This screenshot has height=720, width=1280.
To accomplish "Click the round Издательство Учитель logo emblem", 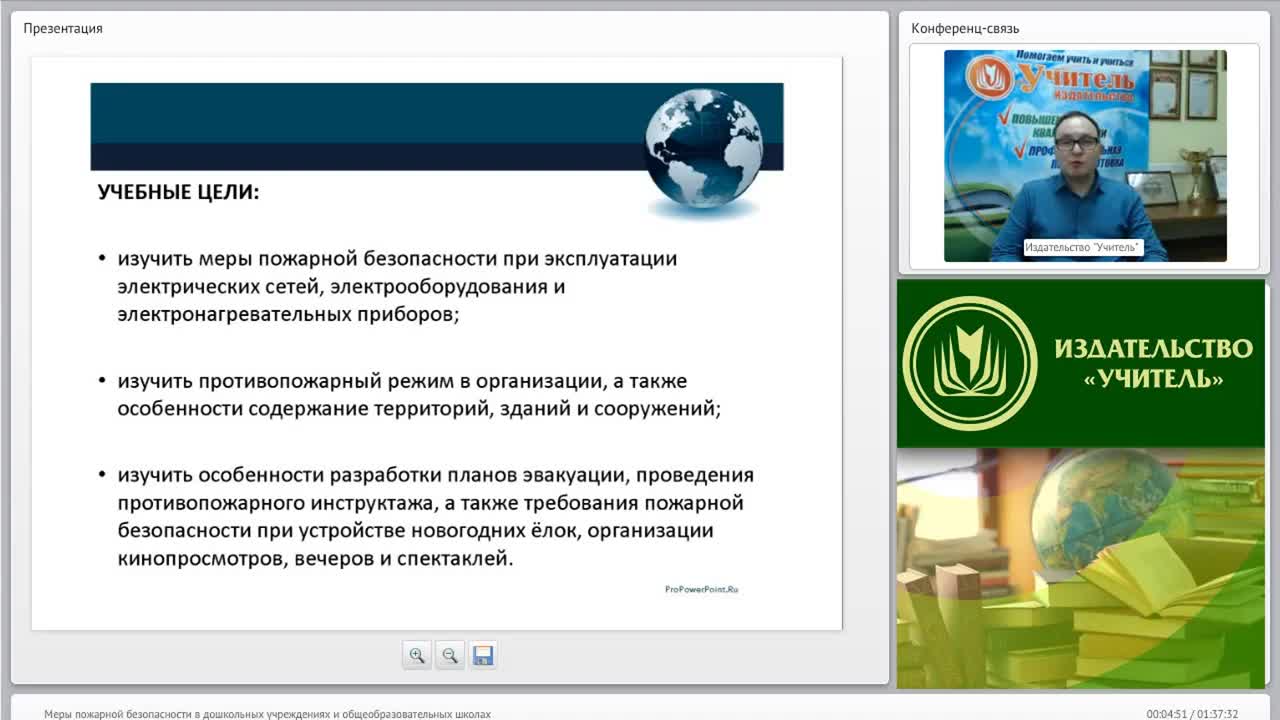I will pos(970,363).
